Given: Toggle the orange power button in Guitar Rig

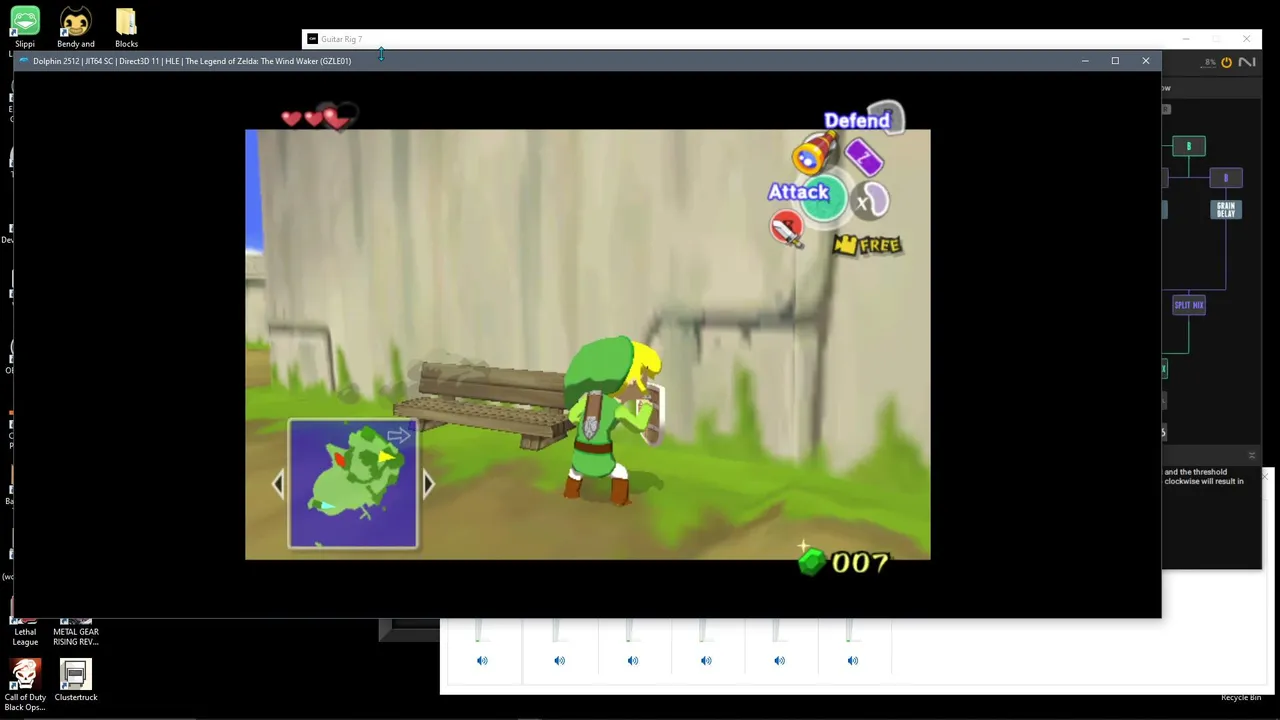Looking at the screenshot, I should point(1226,62).
